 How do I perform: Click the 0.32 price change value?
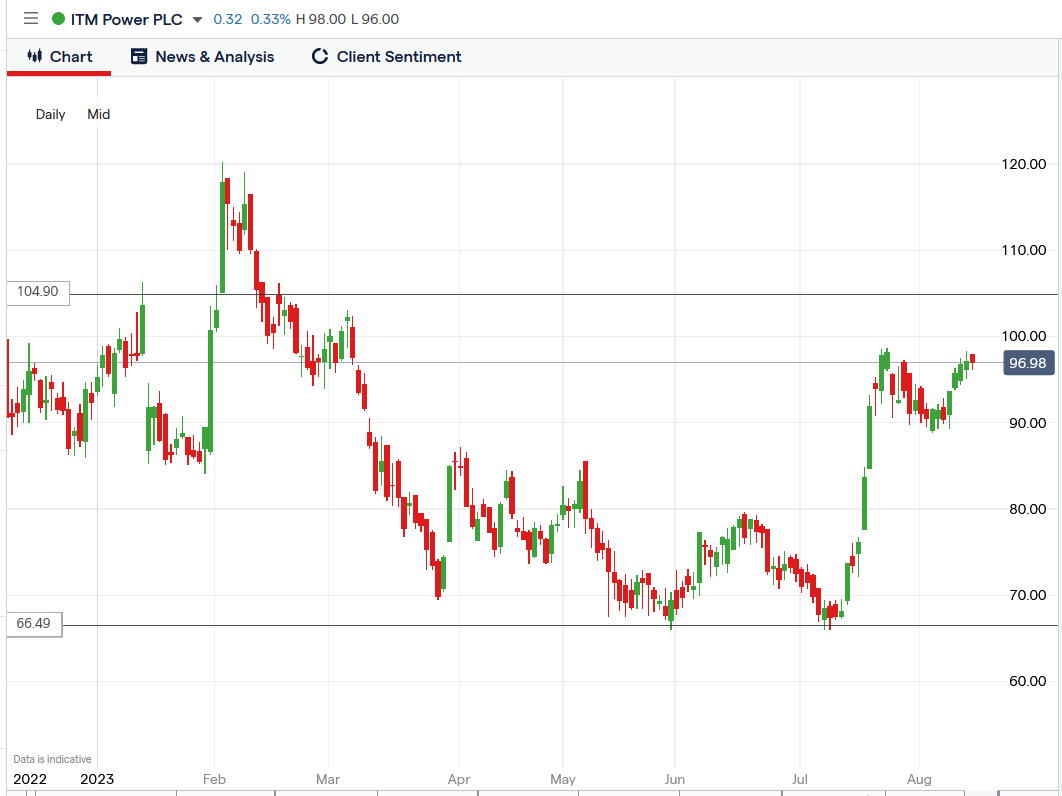click(228, 20)
